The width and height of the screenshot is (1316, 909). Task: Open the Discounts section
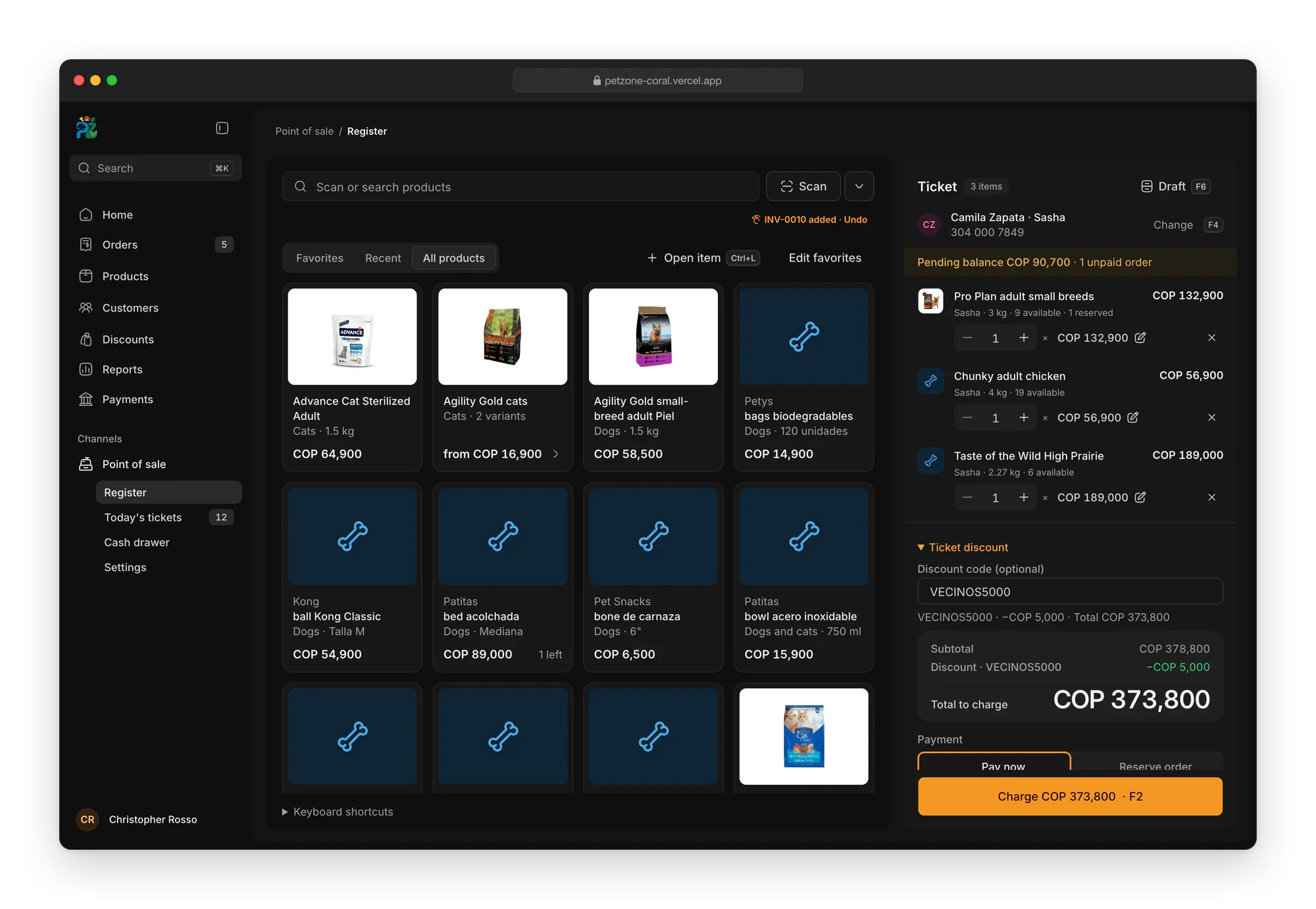(155, 339)
